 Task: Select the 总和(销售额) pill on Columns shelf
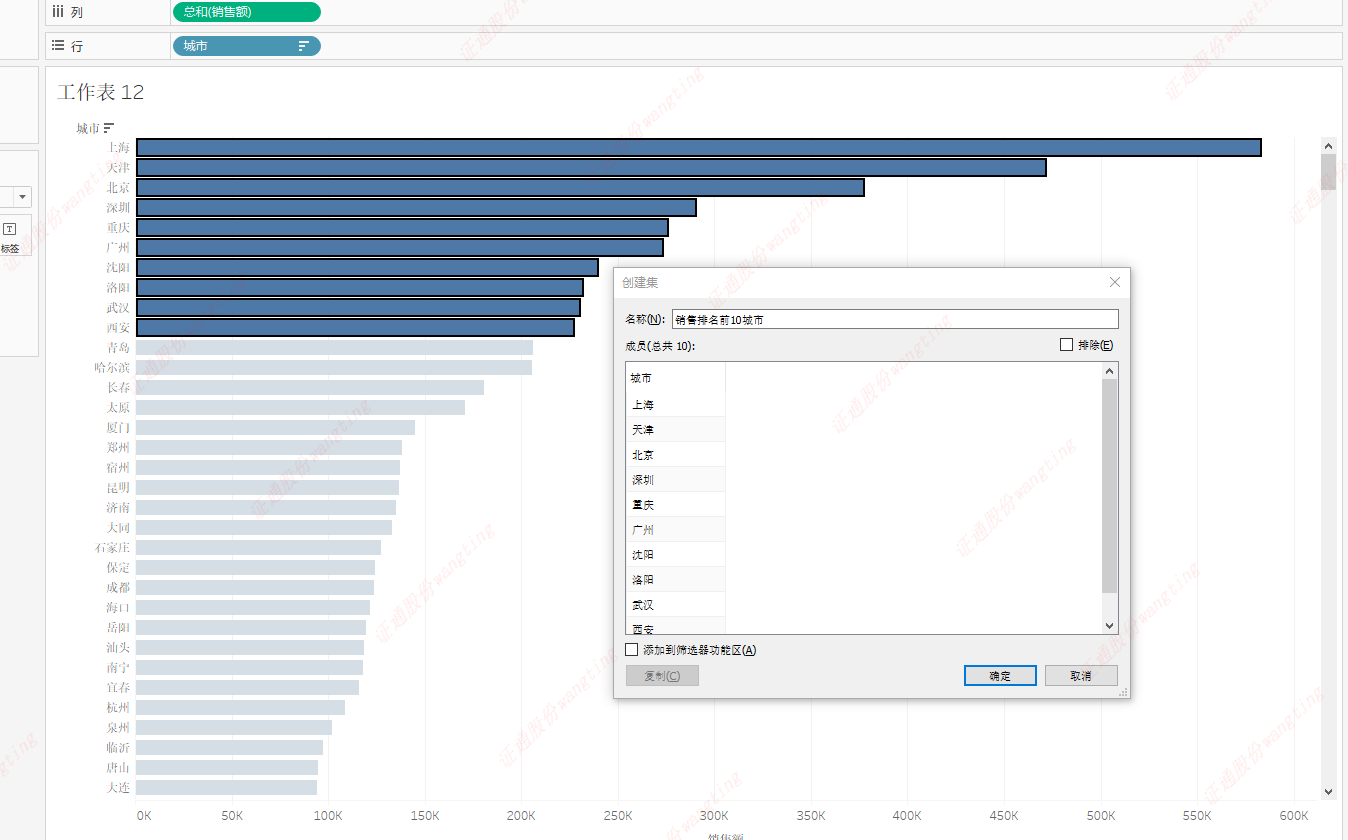tap(246, 12)
